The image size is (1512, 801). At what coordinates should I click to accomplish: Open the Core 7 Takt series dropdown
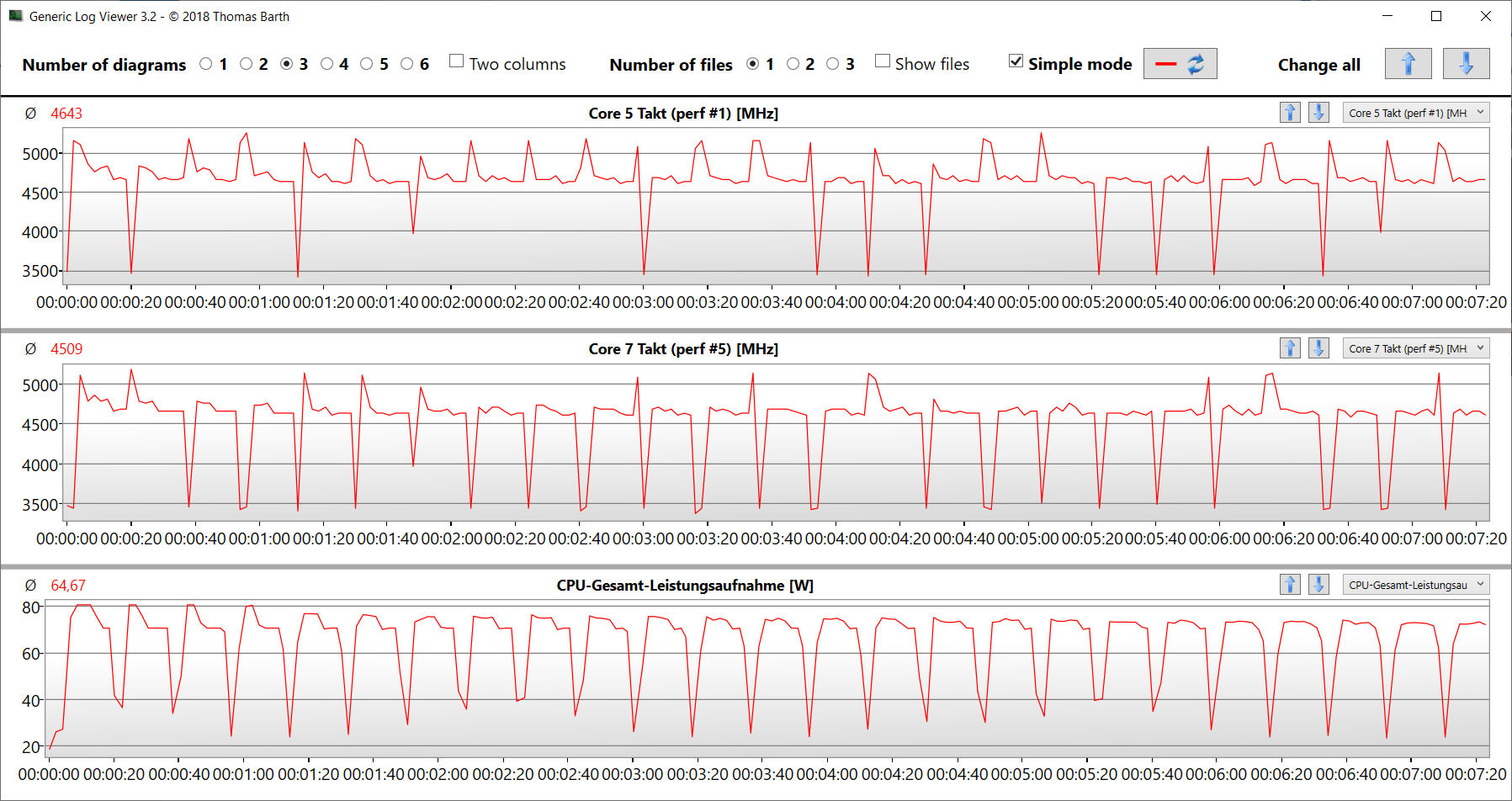(1415, 348)
